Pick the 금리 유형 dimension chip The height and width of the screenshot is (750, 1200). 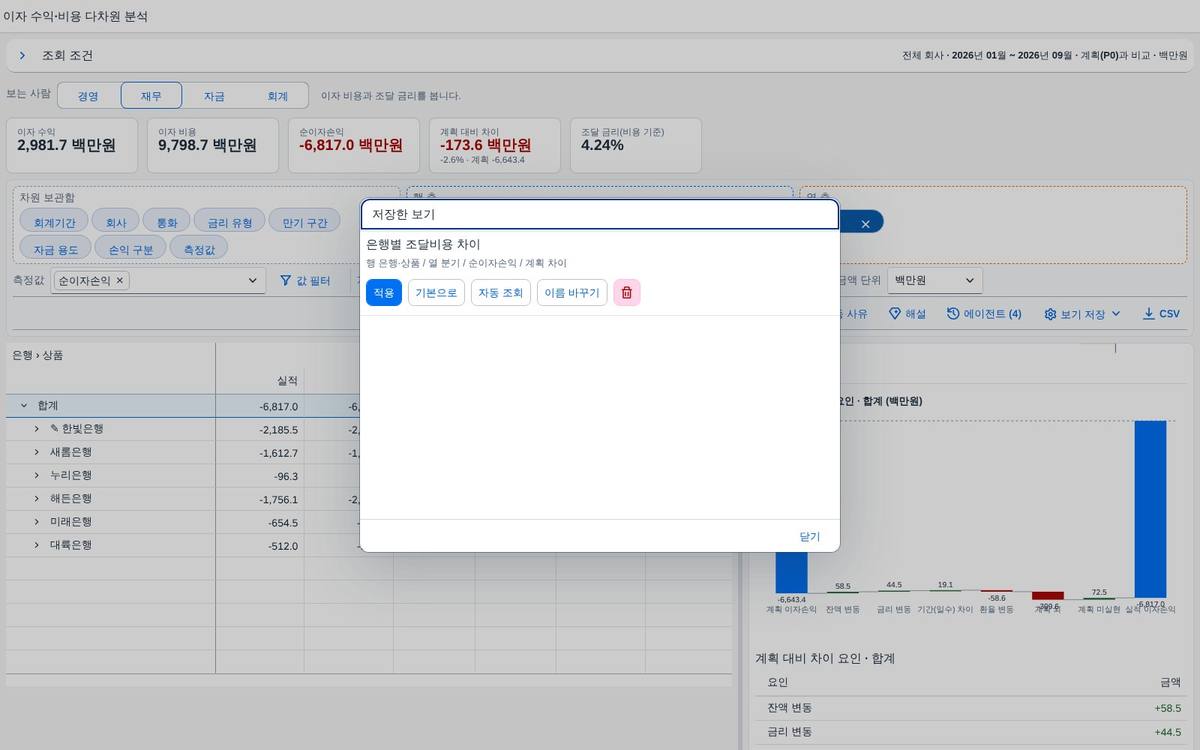229,222
